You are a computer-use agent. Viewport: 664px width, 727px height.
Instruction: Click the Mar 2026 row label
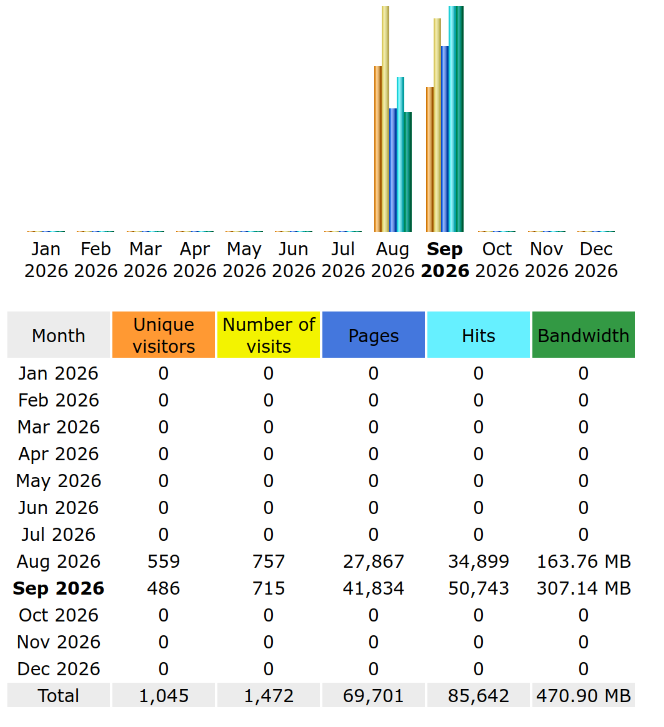(x=58, y=427)
